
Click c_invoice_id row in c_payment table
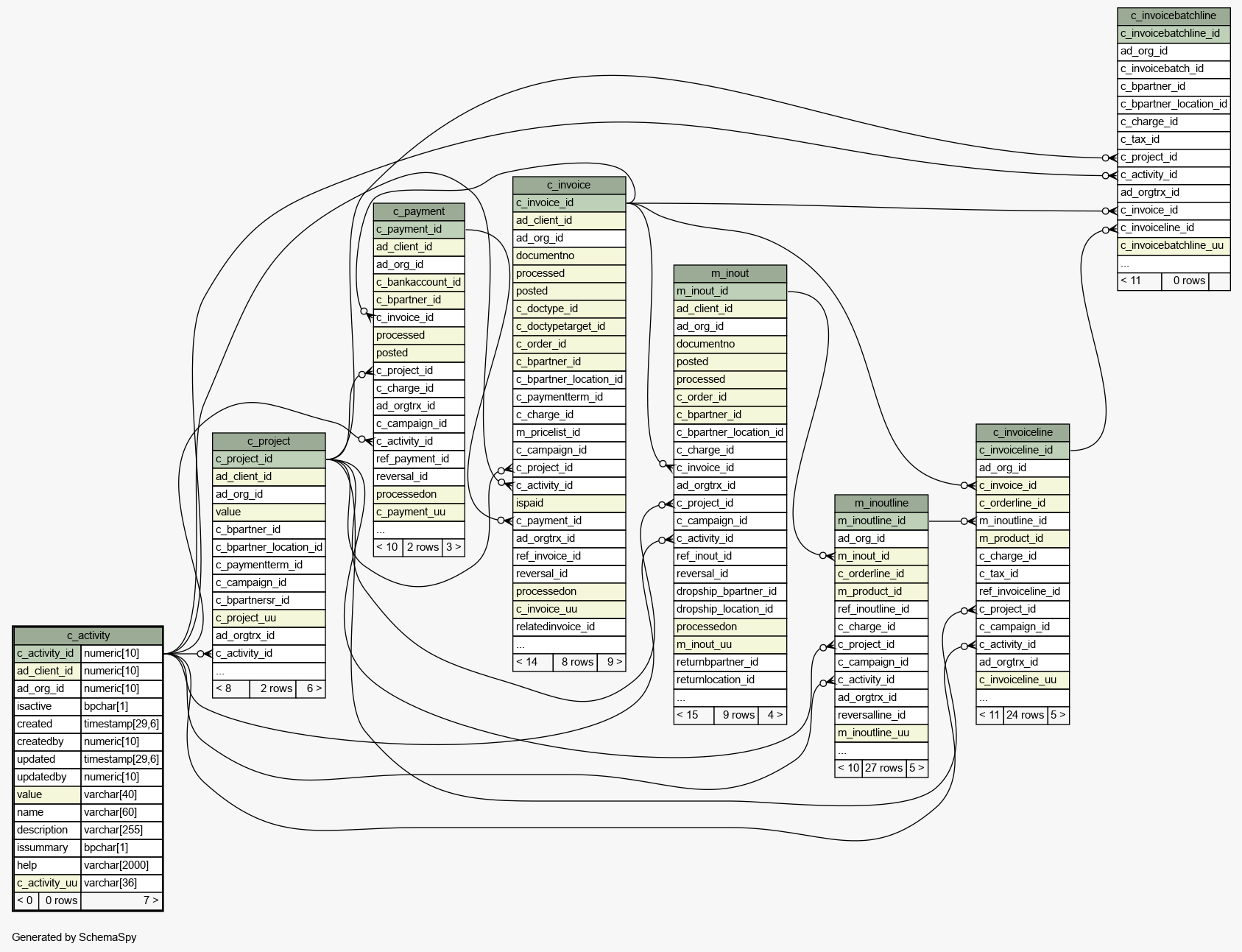coord(419,317)
